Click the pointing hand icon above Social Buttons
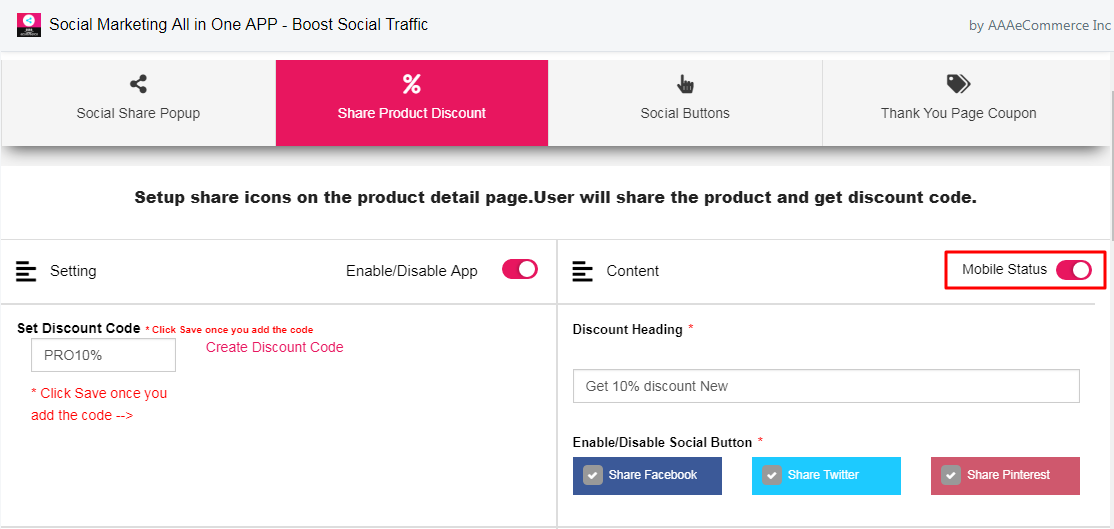 (x=685, y=84)
